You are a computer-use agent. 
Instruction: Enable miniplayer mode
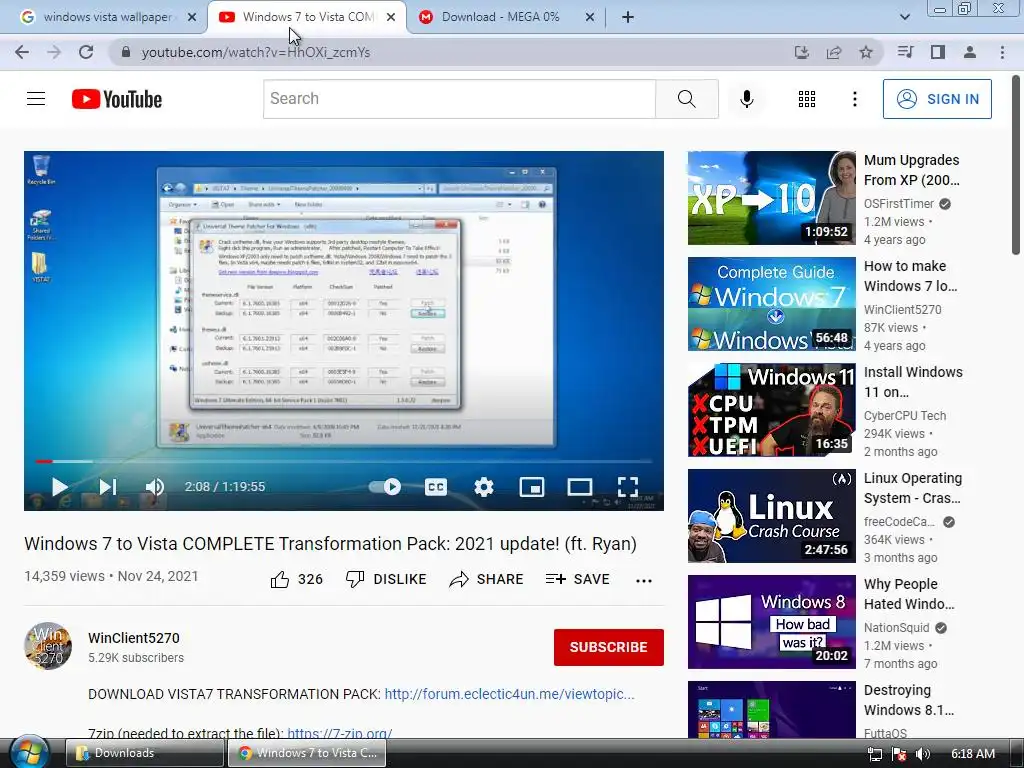point(532,487)
